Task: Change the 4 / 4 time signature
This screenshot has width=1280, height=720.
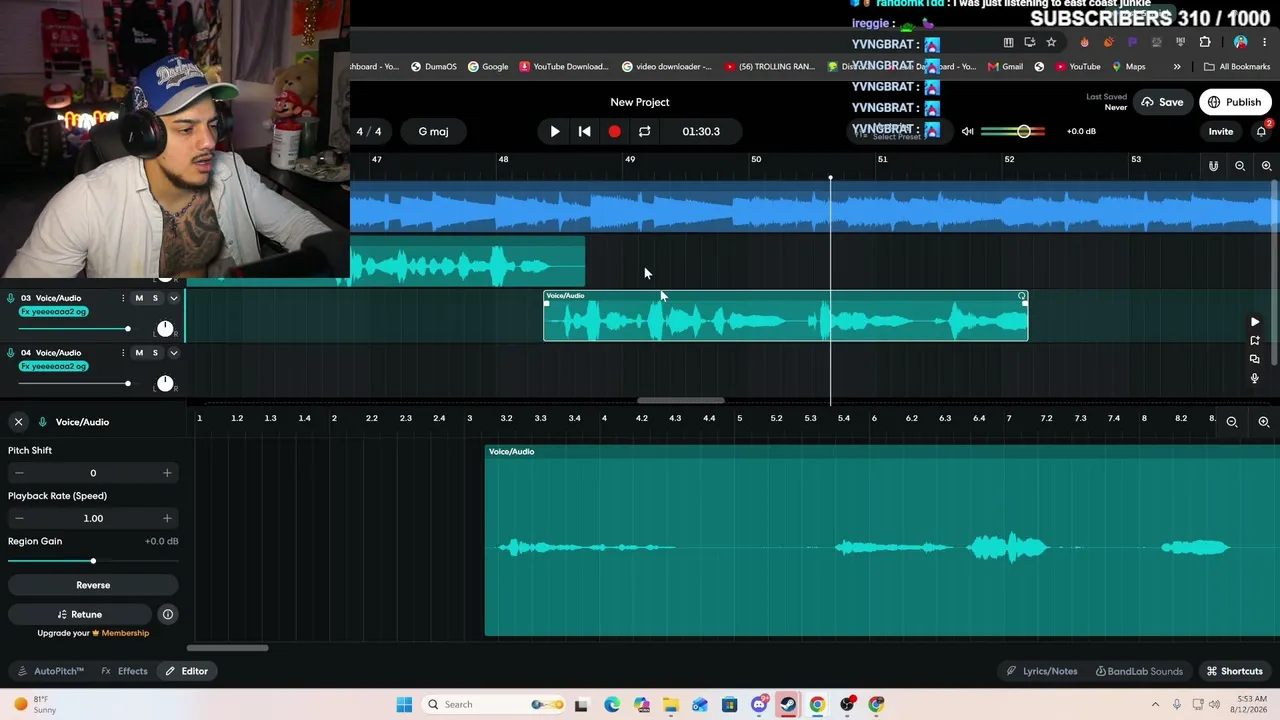Action: [369, 131]
